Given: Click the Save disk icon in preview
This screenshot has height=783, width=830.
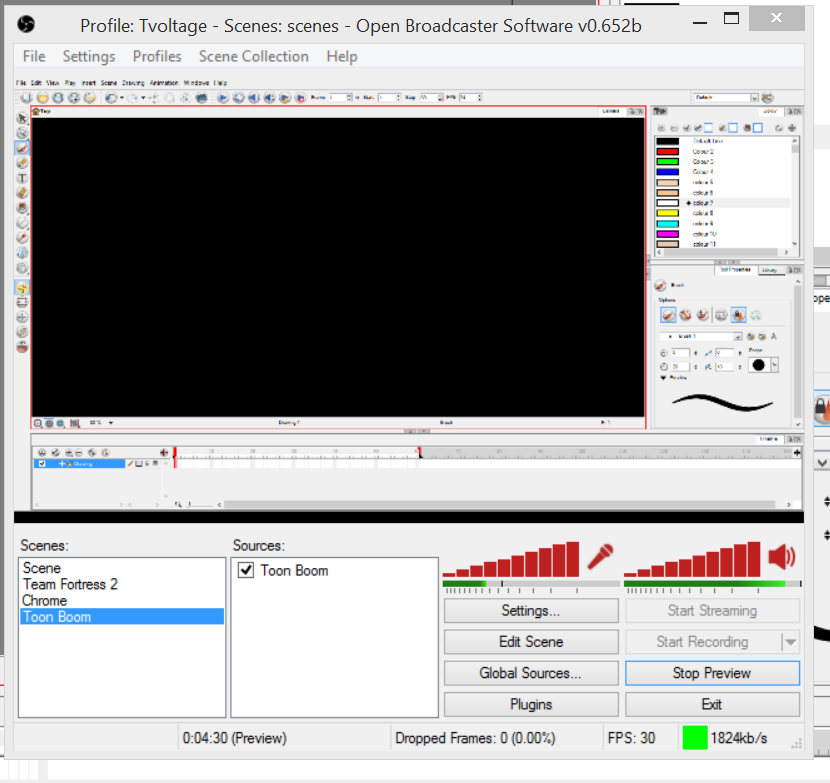Looking at the screenshot, I should point(58,97).
